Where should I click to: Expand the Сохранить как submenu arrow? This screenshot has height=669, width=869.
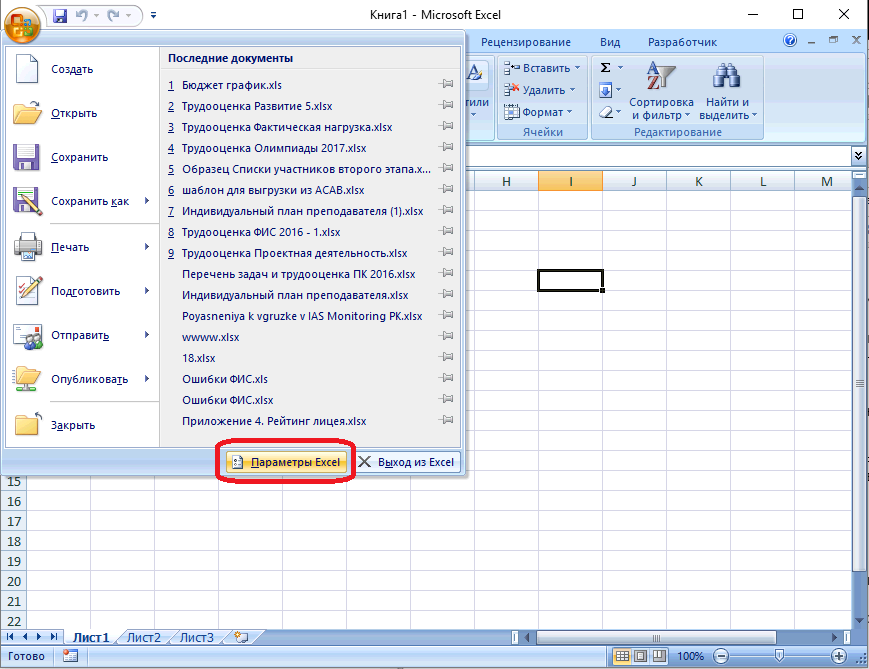pyautogui.click(x=147, y=201)
